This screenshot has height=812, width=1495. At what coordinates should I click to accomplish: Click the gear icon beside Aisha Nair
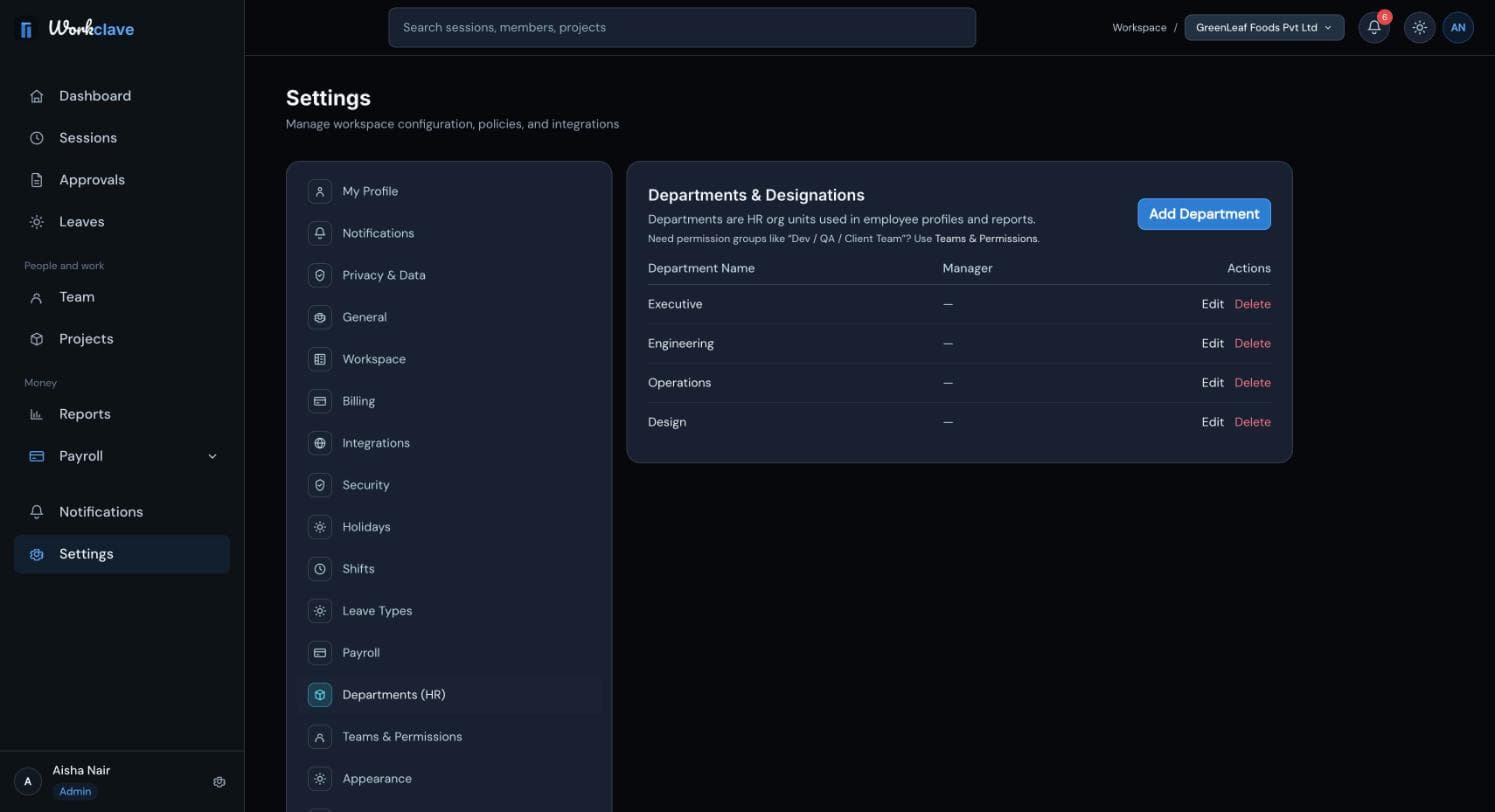point(220,782)
